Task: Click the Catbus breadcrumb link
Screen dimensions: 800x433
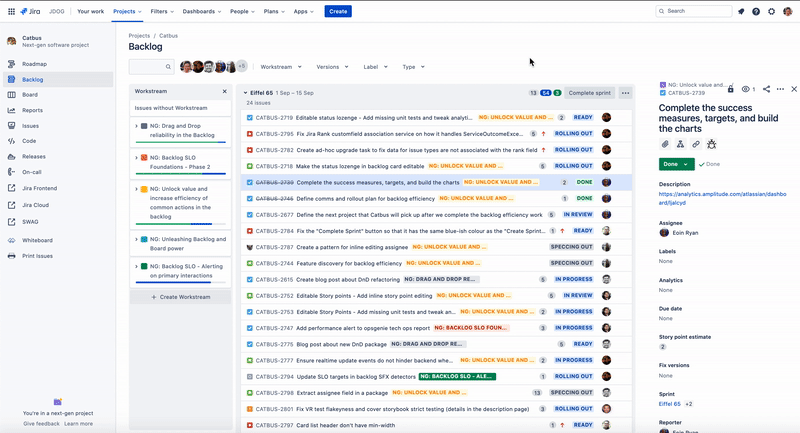Action: (168, 36)
